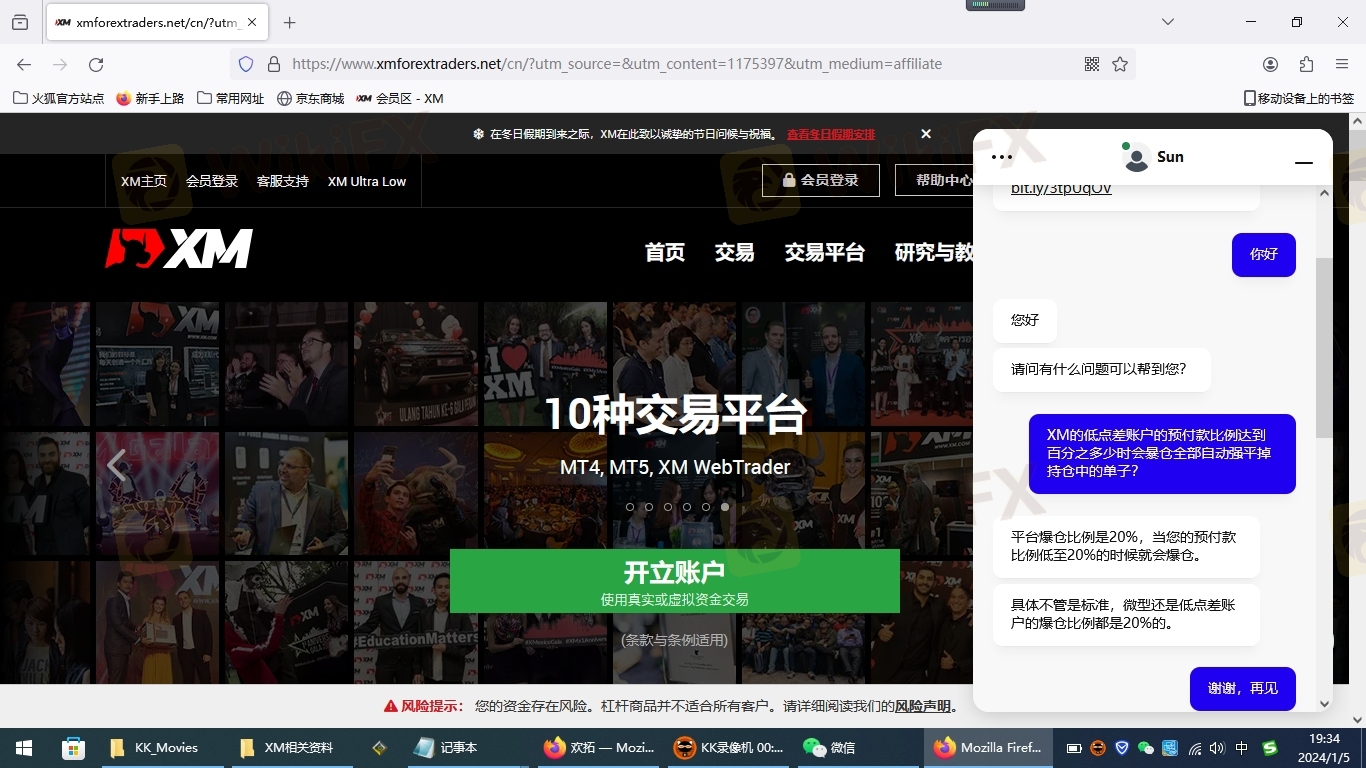Click the battery tray icon

(1074, 748)
